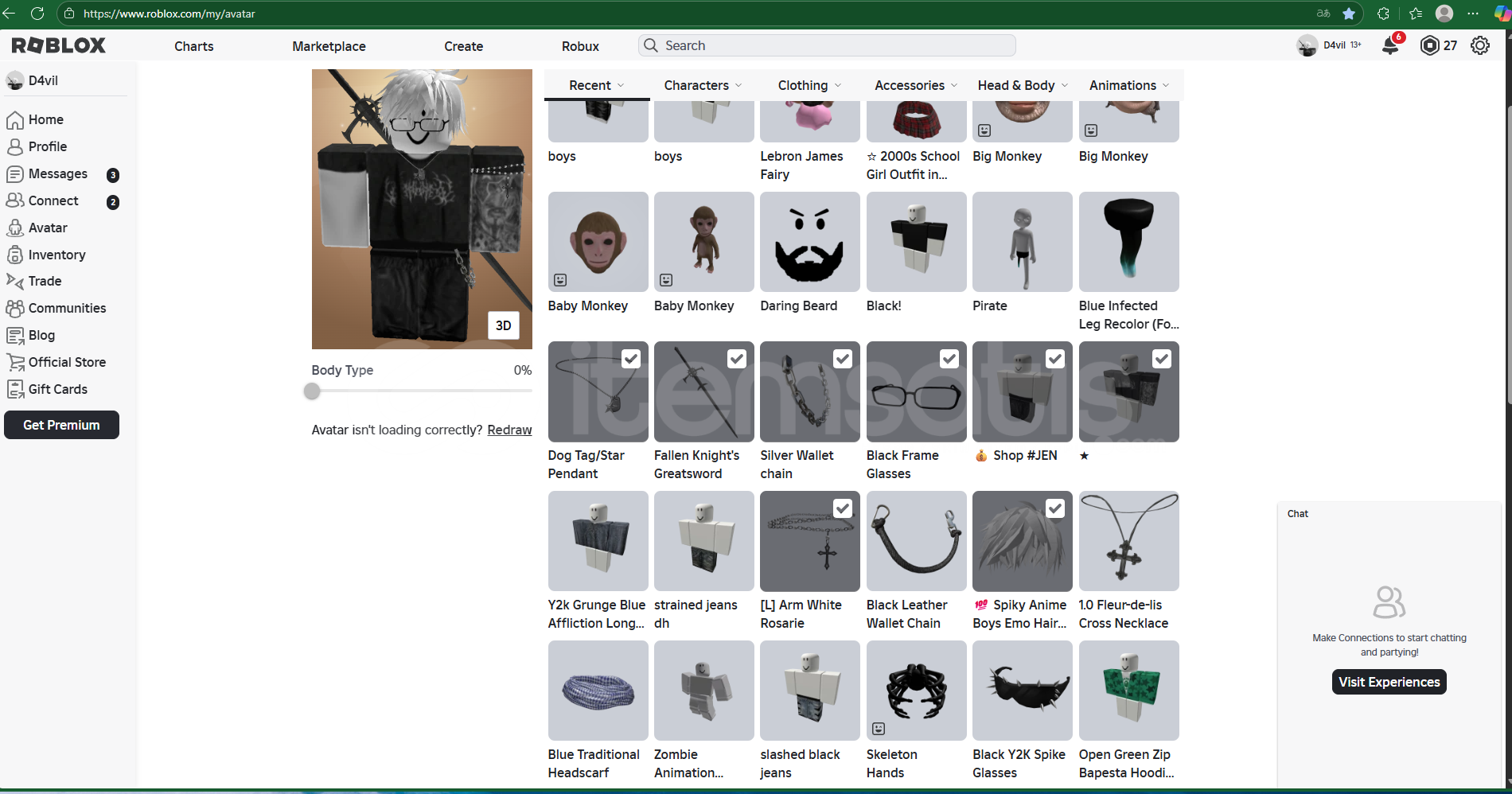Viewport: 1512px width, 794px height.
Task: Expand the Animations dropdown
Action: (x=1128, y=85)
